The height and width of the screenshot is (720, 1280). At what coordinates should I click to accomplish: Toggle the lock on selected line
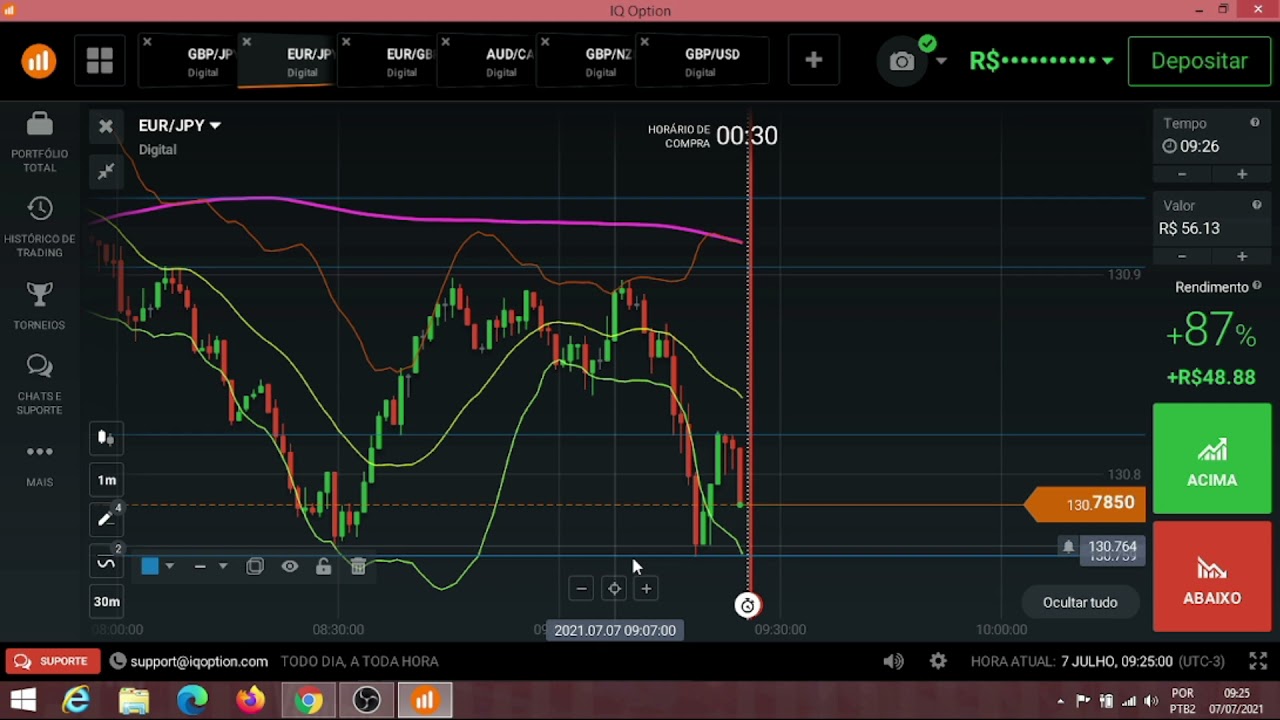coord(323,567)
